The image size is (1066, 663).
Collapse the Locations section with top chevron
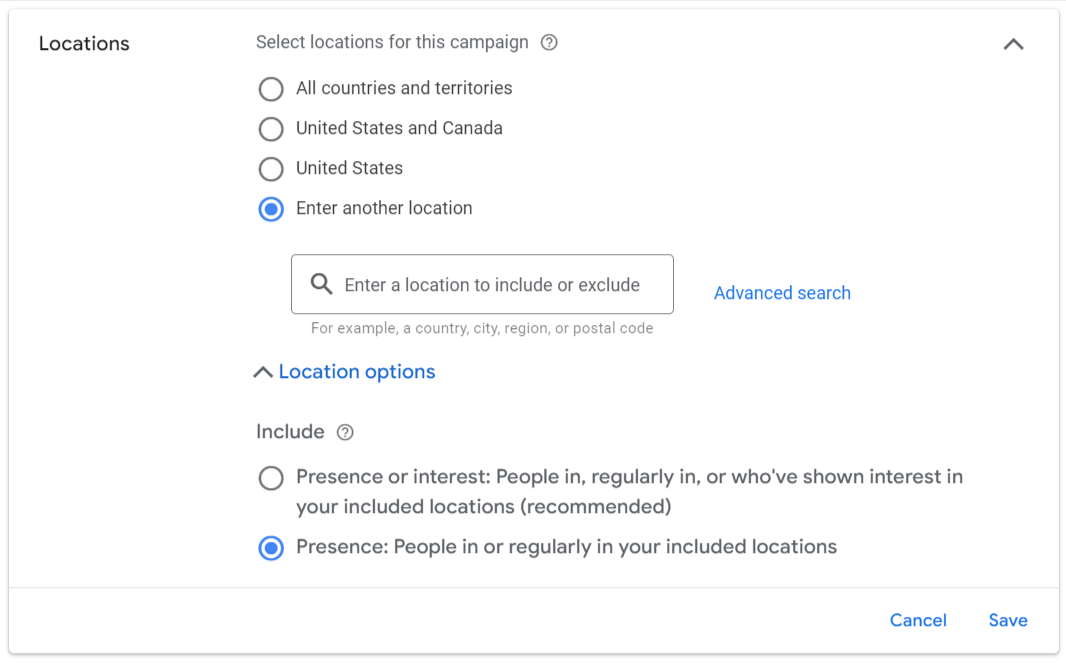pyautogui.click(x=1013, y=44)
